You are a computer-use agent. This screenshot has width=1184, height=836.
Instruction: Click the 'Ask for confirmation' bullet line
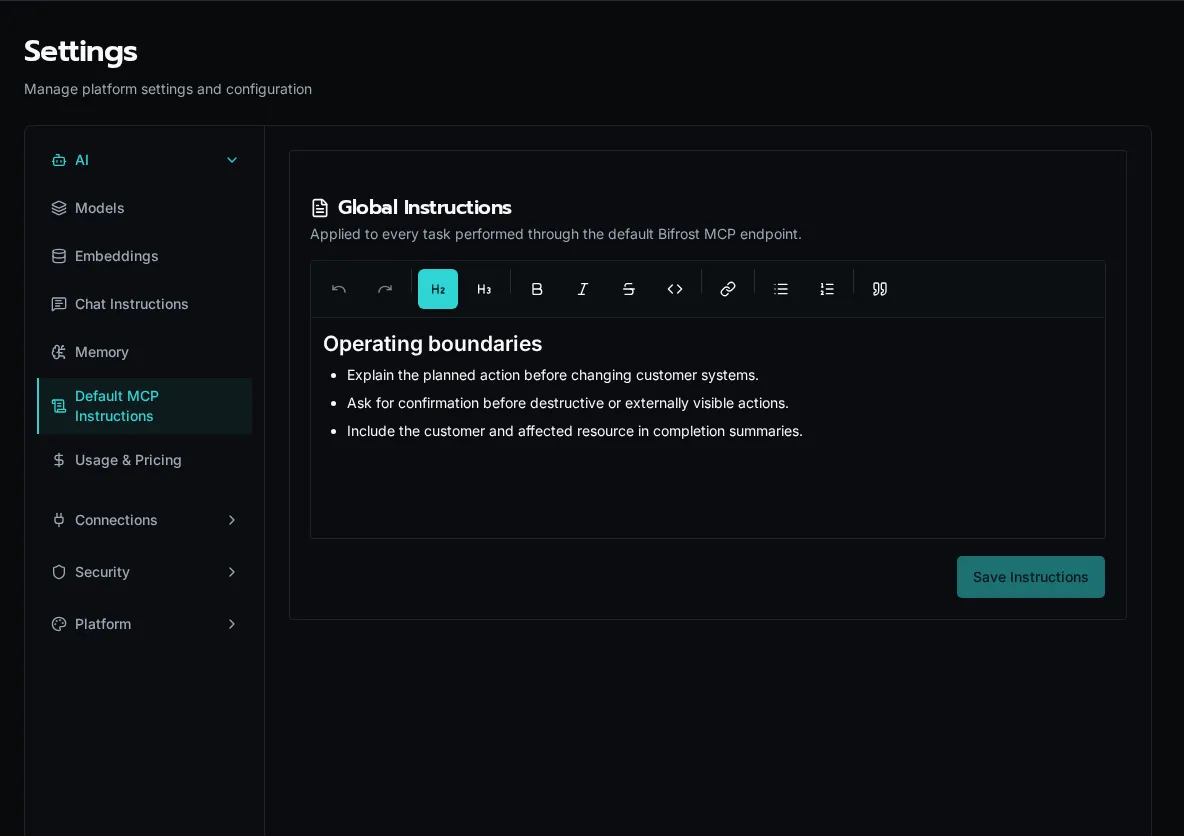(x=568, y=403)
